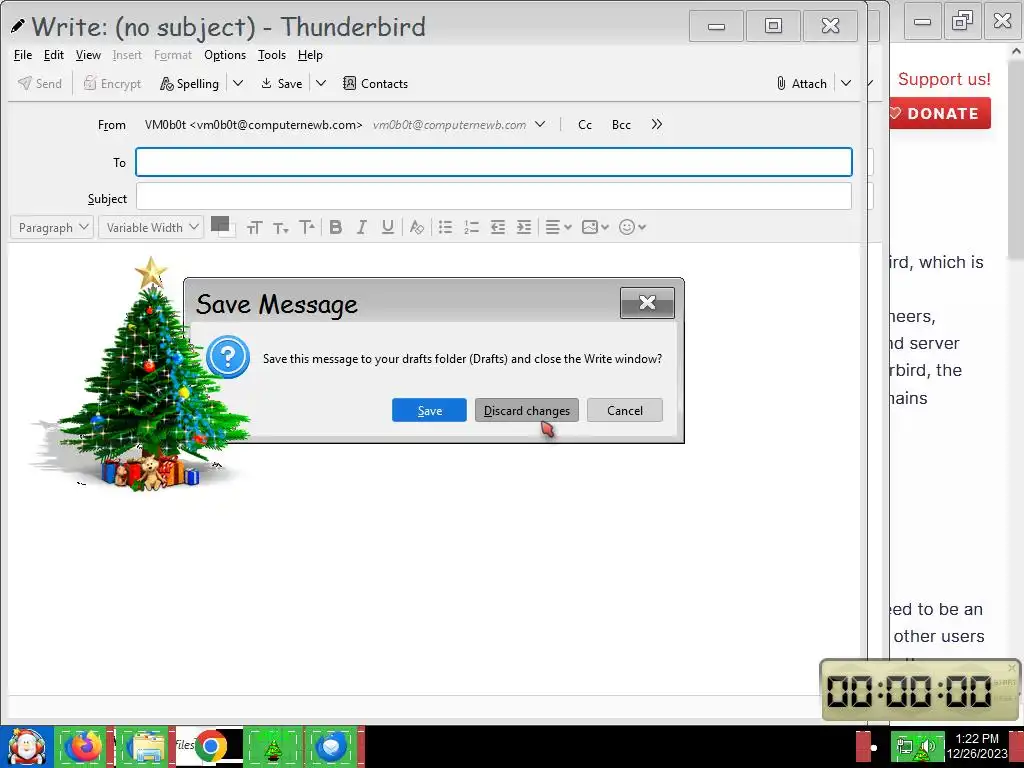Click the volume icon in system tray
1024x768 pixels.
(x=926, y=746)
